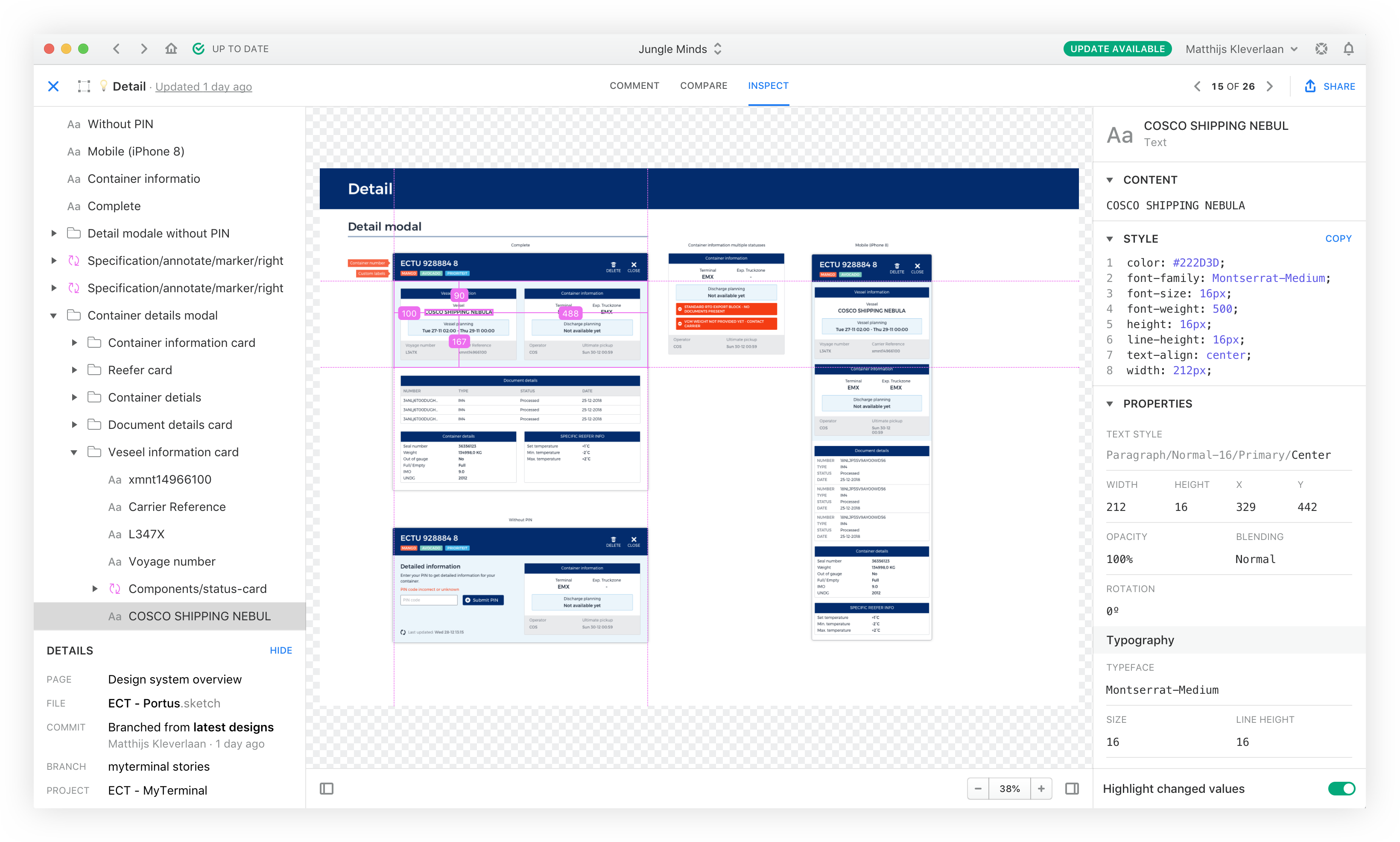Click the share upload icon
Image resolution: width=1400 pixels, height=842 pixels.
[x=1310, y=86]
